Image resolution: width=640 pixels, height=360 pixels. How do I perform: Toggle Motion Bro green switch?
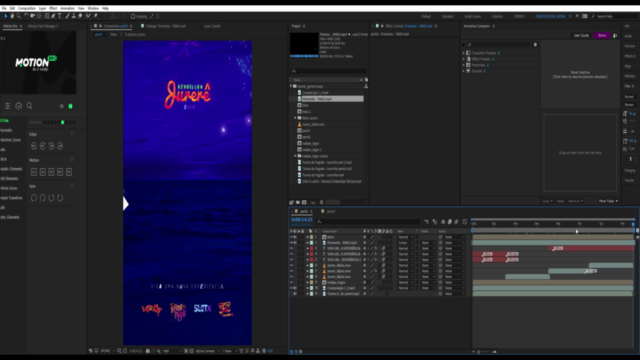tap(70, 106)
